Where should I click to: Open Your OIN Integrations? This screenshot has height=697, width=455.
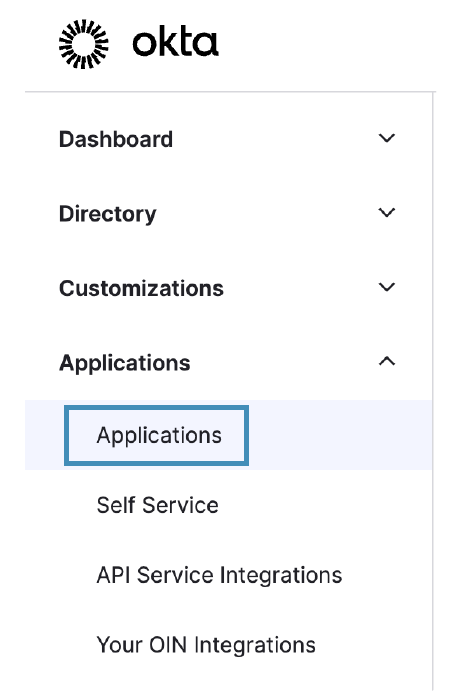[206, 645]
